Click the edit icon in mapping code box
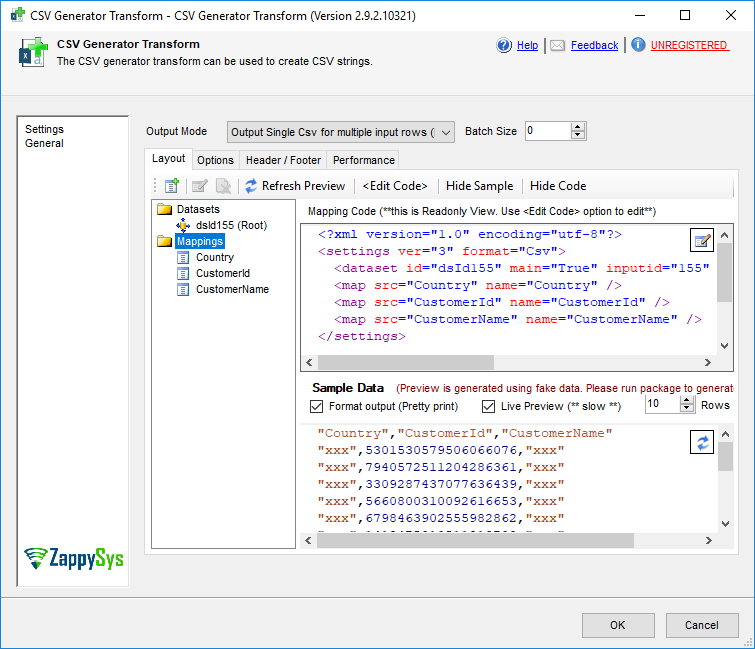The width and height of the screenshot is (755, 649). 702,240
